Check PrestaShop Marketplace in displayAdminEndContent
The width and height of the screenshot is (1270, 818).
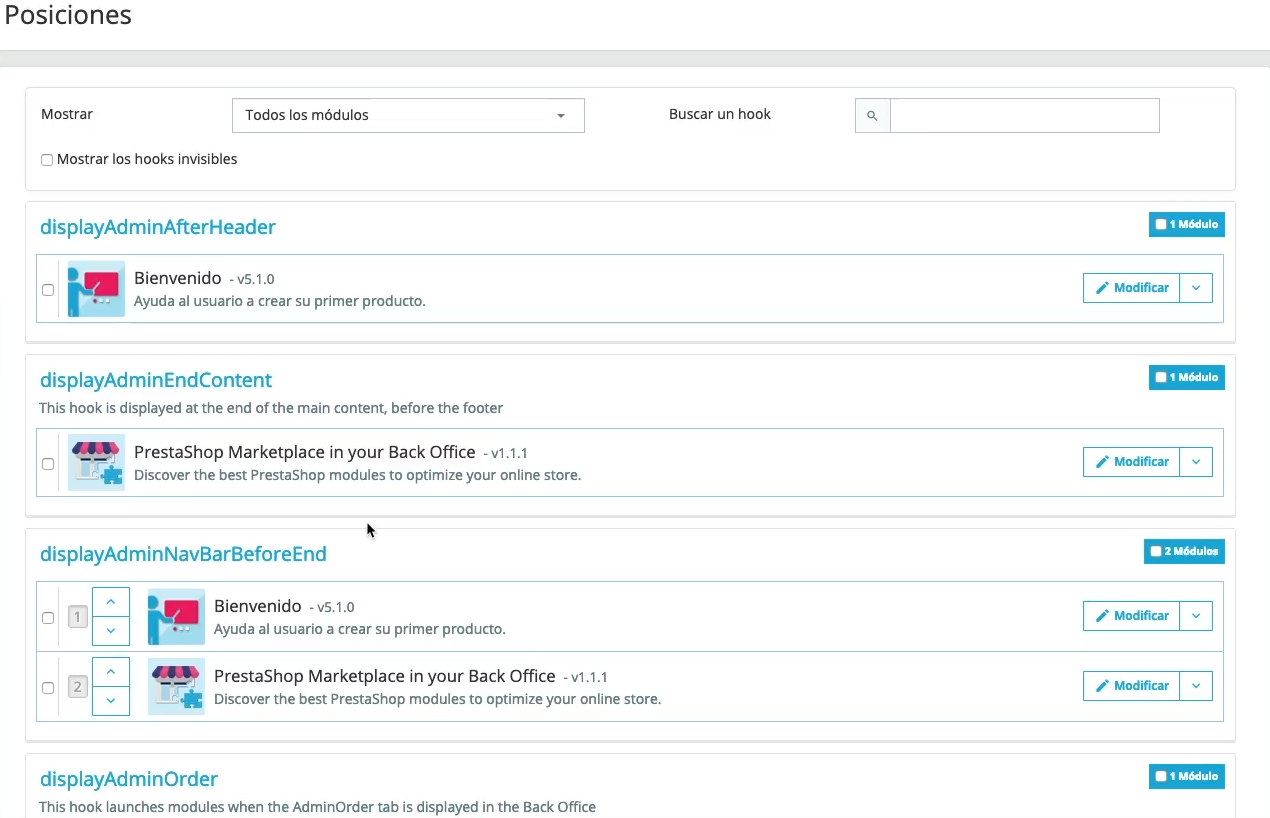[x=48, y=464]
